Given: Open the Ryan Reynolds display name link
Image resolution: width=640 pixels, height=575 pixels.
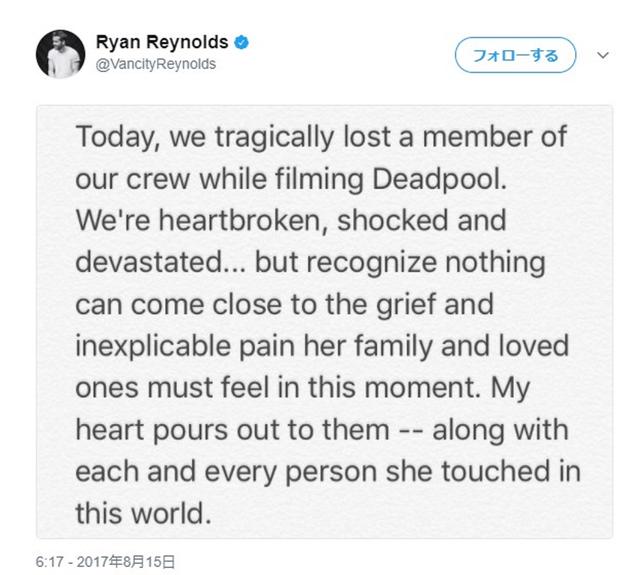Looking at the screenshot, I should click(x=162, y=42).
